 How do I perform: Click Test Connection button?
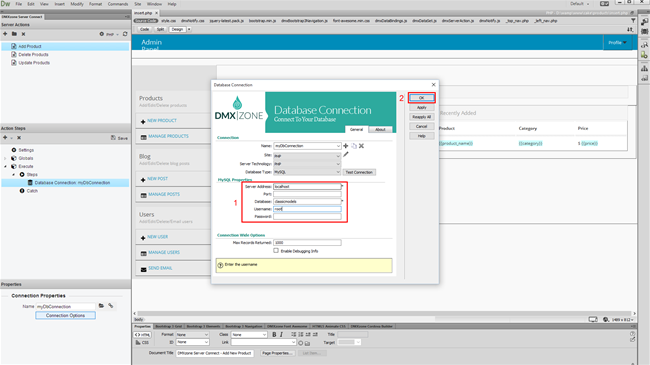[359, 172]
